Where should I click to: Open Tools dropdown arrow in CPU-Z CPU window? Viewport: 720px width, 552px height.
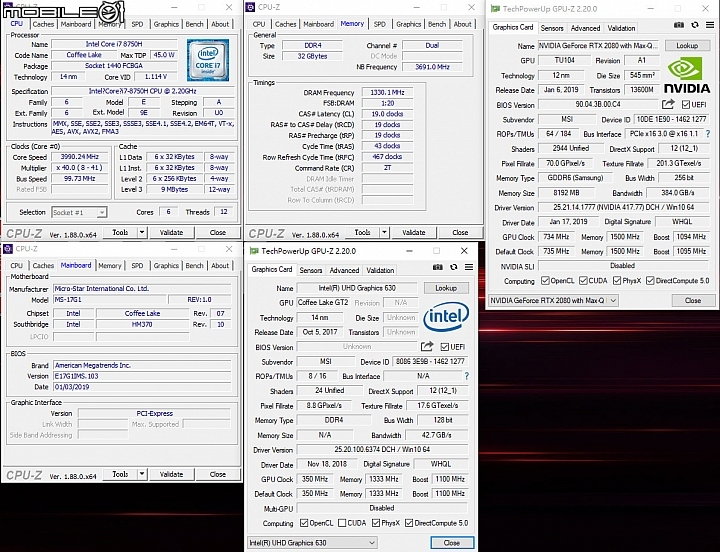[142, 232]
